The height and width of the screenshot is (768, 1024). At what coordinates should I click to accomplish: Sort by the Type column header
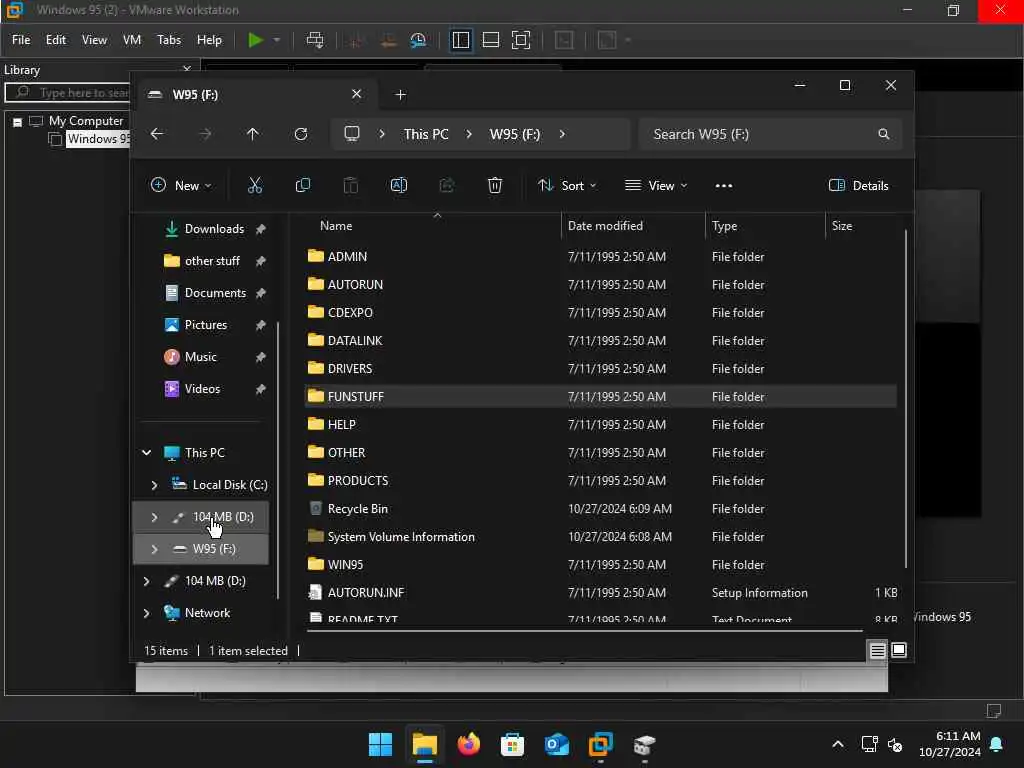click(724, 225)
